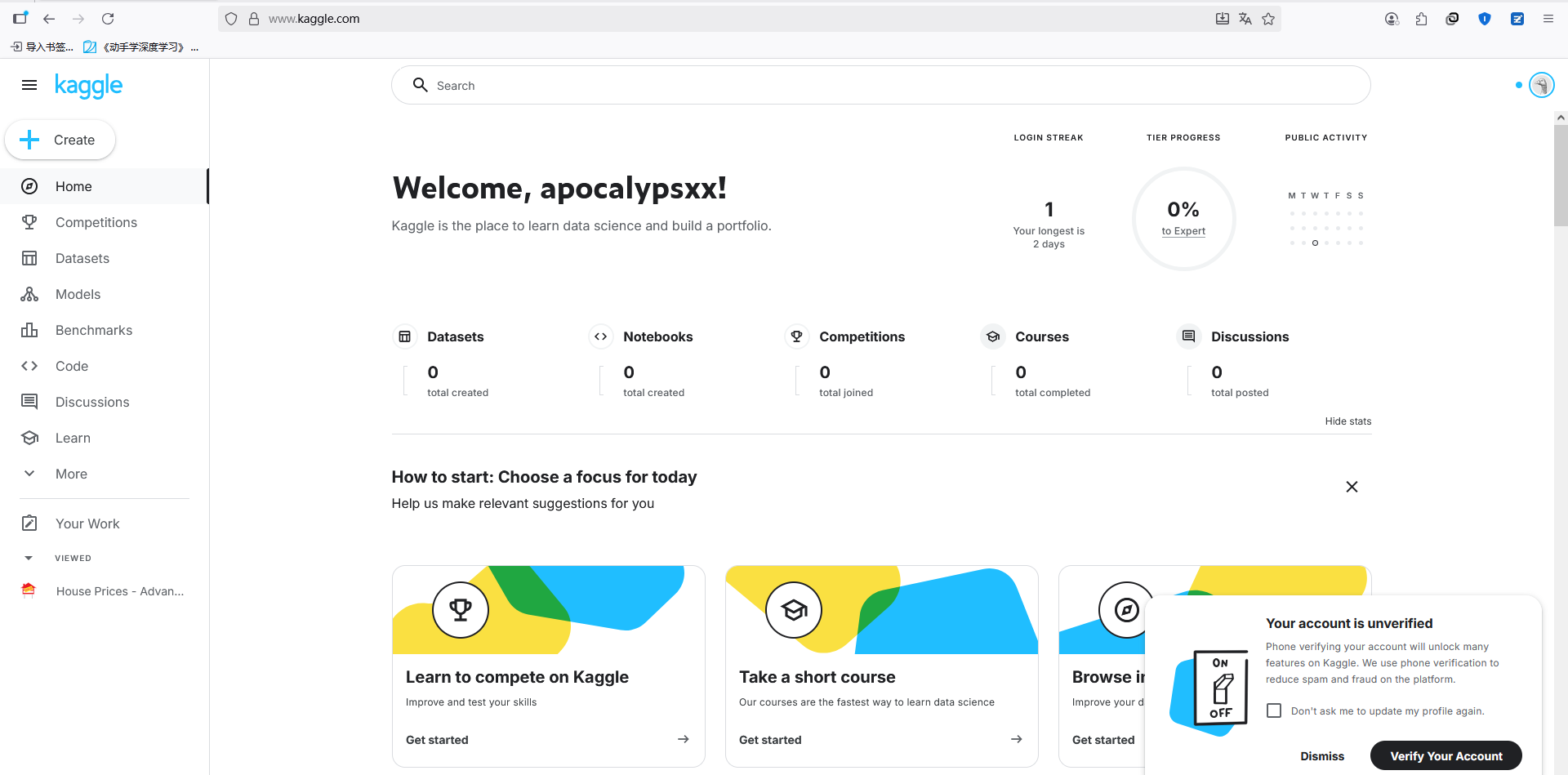Open the 动手学深度学习 bookmark
Viewport: 1568px width, 775px height.
tap(140, 47)
